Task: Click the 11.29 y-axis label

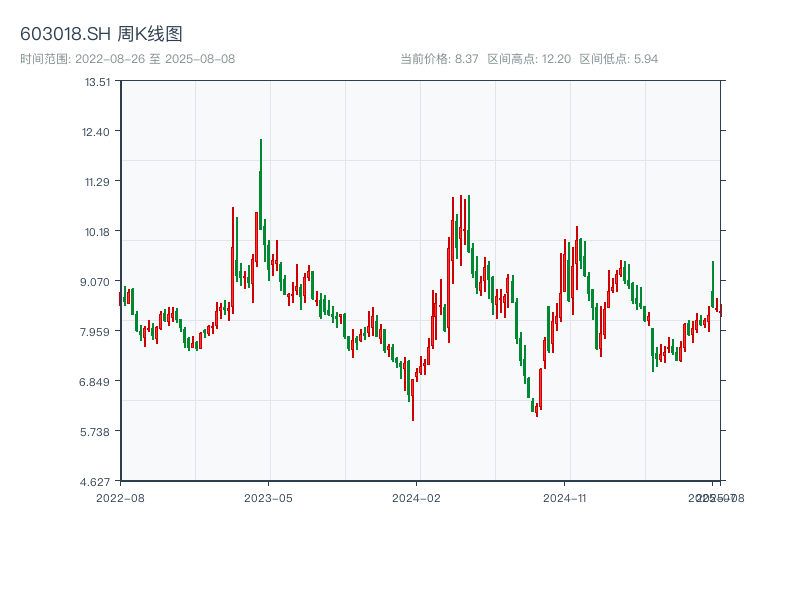Action: (97, 182)
